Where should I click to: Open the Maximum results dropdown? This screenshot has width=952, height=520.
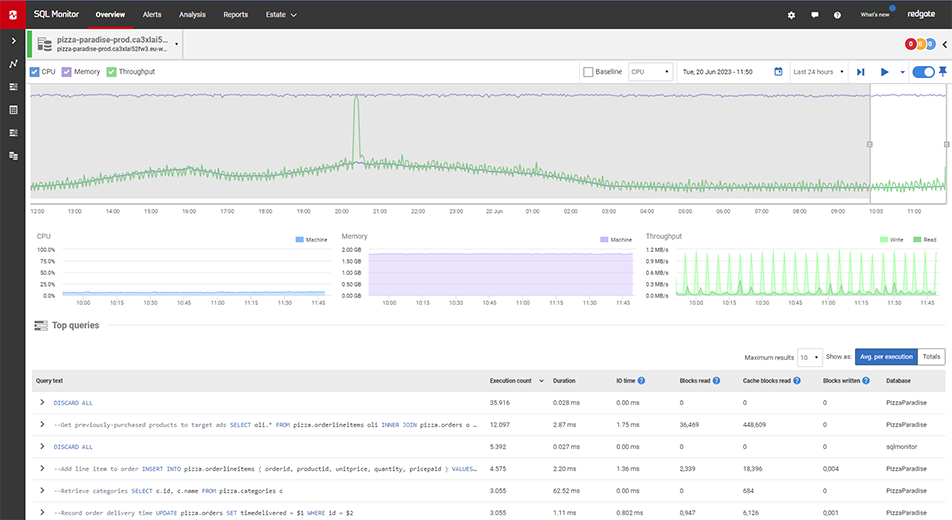(809, 357)
